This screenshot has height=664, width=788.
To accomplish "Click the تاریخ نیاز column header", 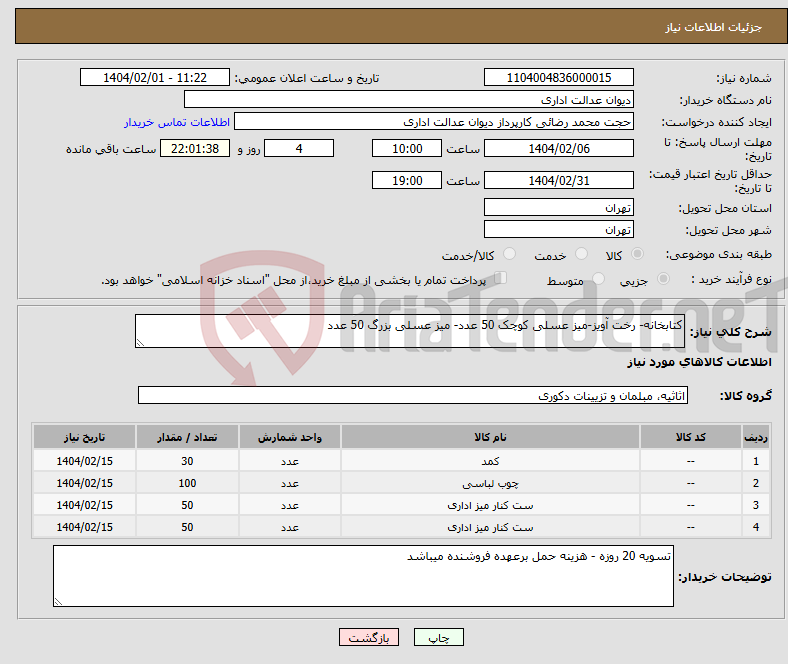I will pyautogui.click(x=84, y=437).
